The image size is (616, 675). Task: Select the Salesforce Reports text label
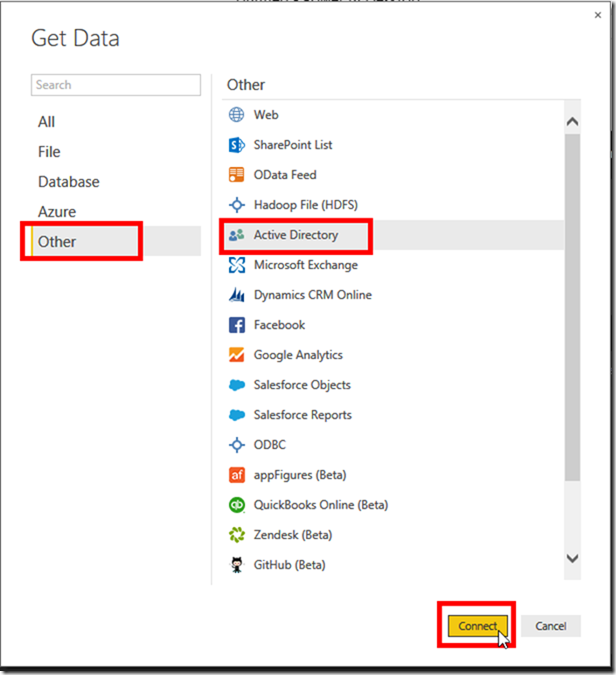pos(303,415)
